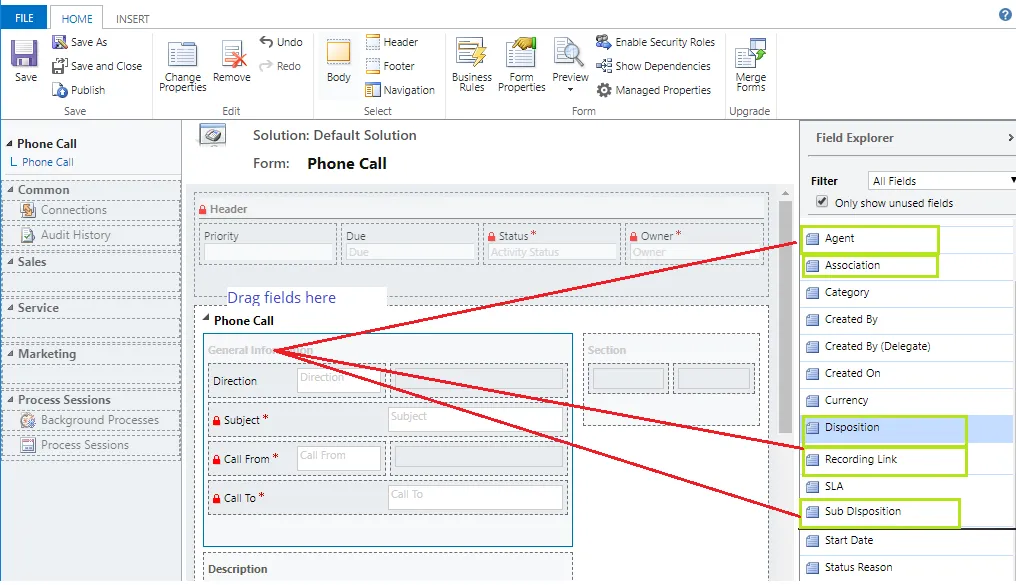1016x585 pixels.
Task: Undo the last change
Action: click(281, 42)
